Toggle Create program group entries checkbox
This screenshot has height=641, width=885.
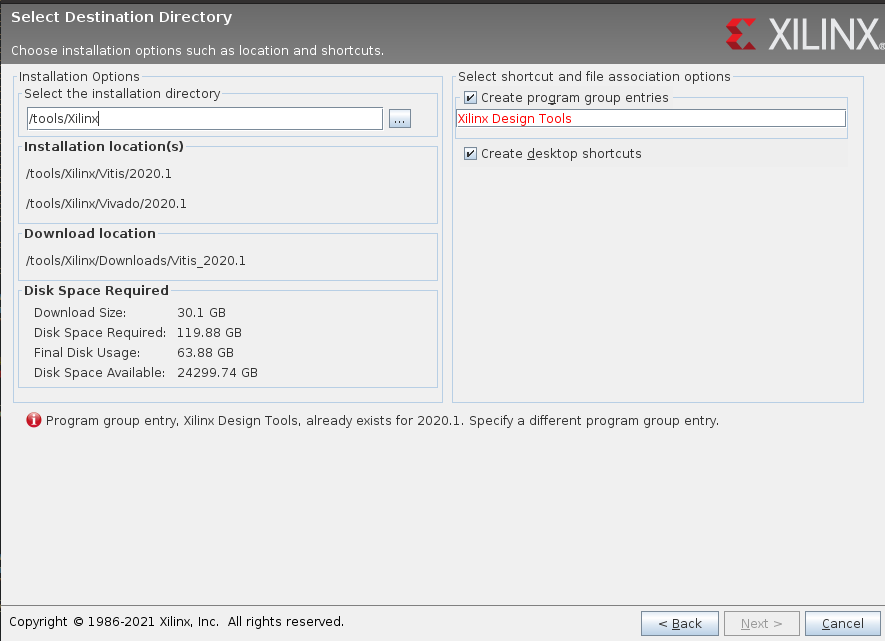(471, 98)
